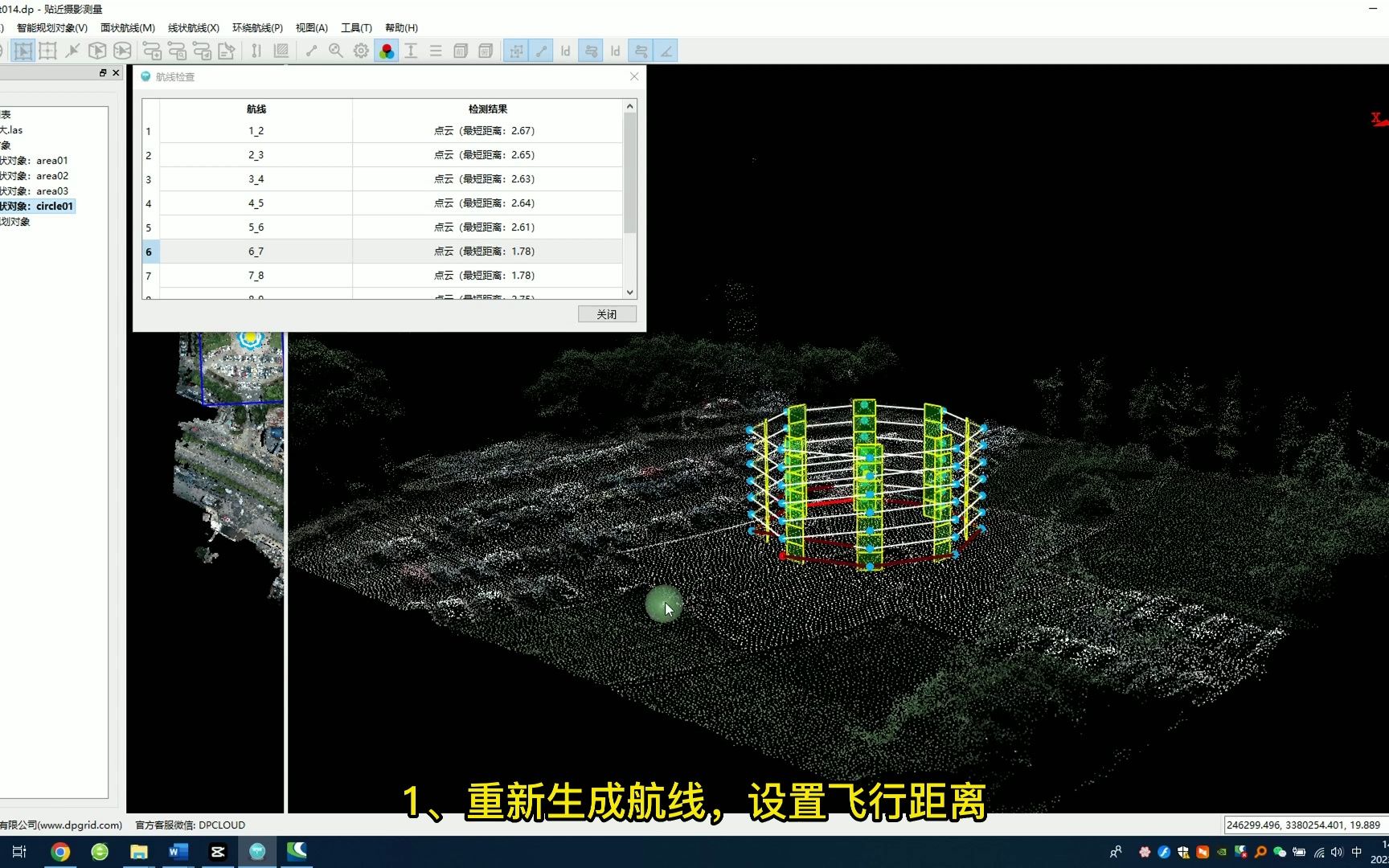Select area02 object in the left panel
The height and width of the screenshot is (868, 1389).
click(35, 176)
